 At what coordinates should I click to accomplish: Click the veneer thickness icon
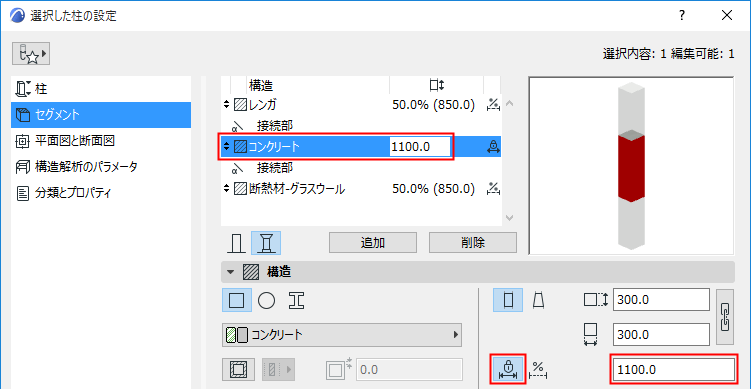pyautogui.click(x=339, y=369)
